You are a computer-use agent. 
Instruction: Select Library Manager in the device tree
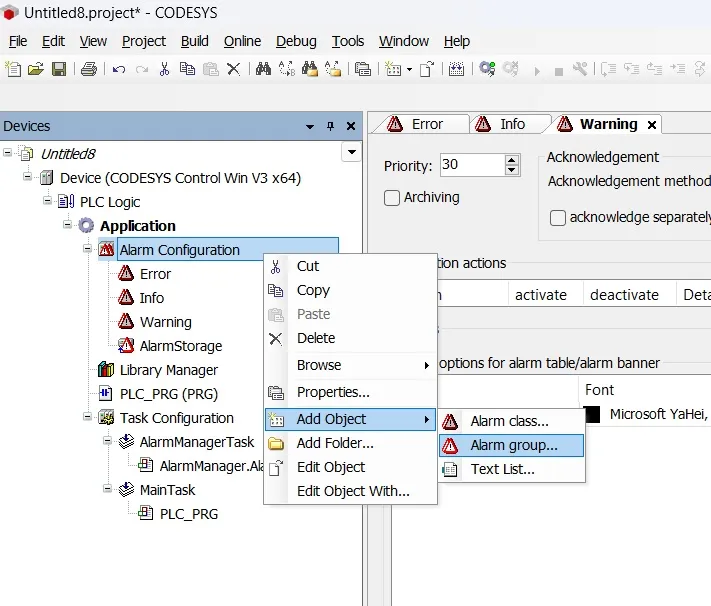169,370
